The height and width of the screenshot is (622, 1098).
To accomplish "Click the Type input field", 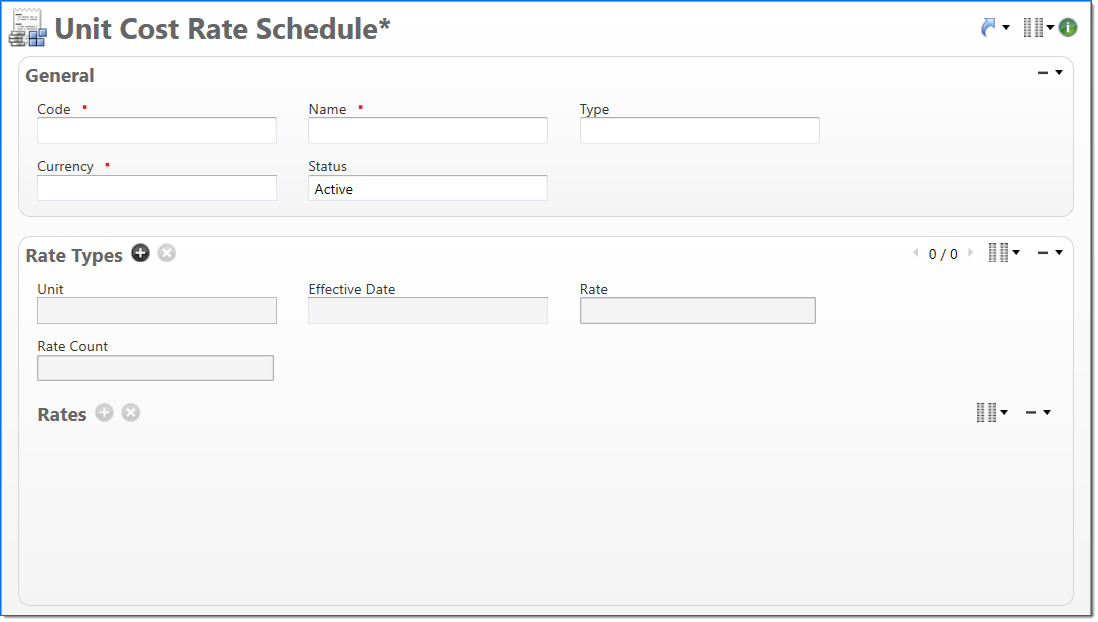I will tap(699, 131).
